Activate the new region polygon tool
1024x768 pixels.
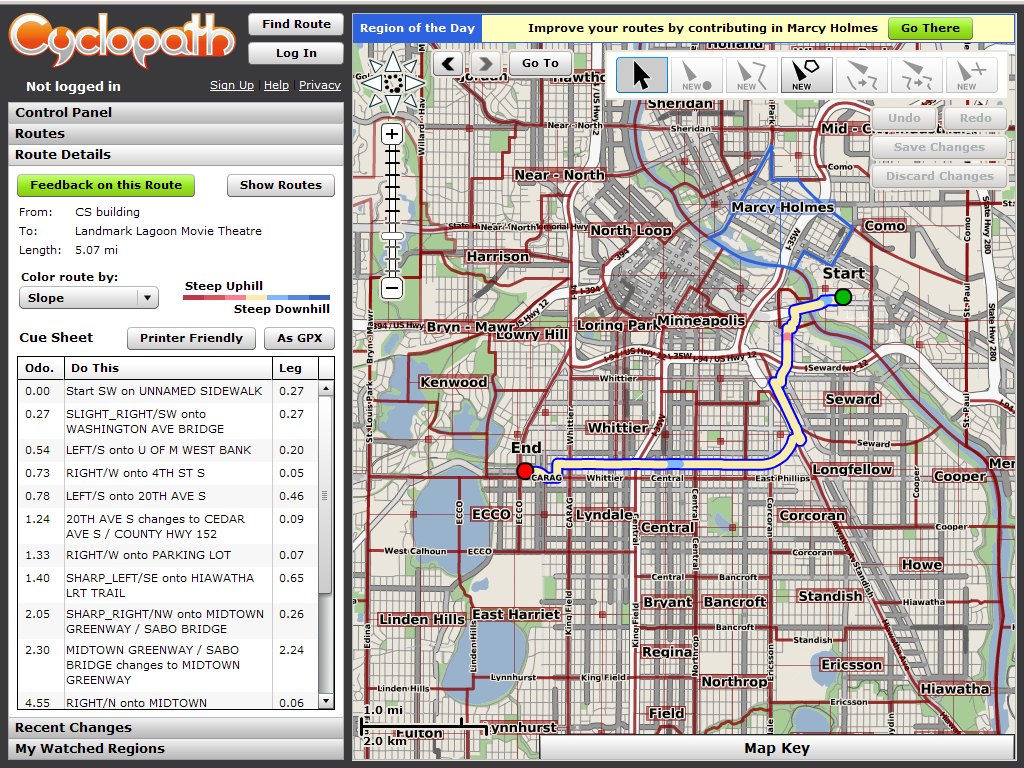(807, 74)
